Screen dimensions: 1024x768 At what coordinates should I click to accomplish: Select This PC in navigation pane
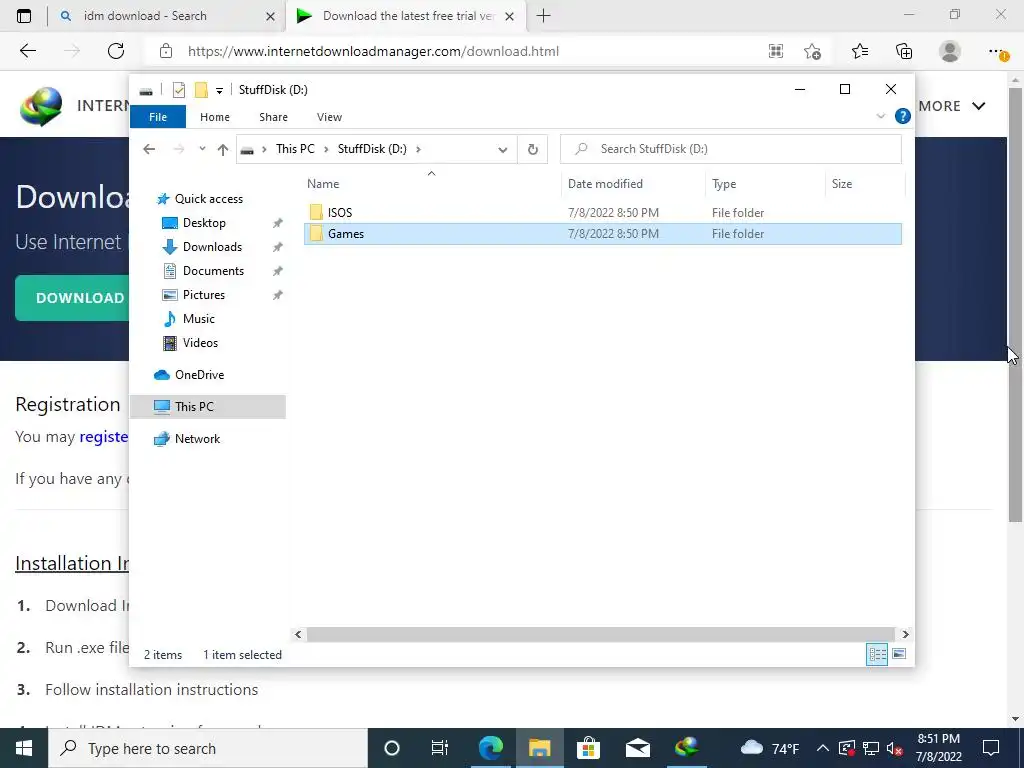click(208, 406)
